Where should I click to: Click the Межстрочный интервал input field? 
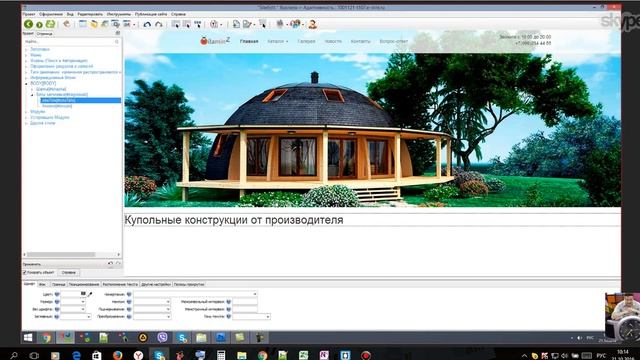pyautogui.click(x=245, y=309)
